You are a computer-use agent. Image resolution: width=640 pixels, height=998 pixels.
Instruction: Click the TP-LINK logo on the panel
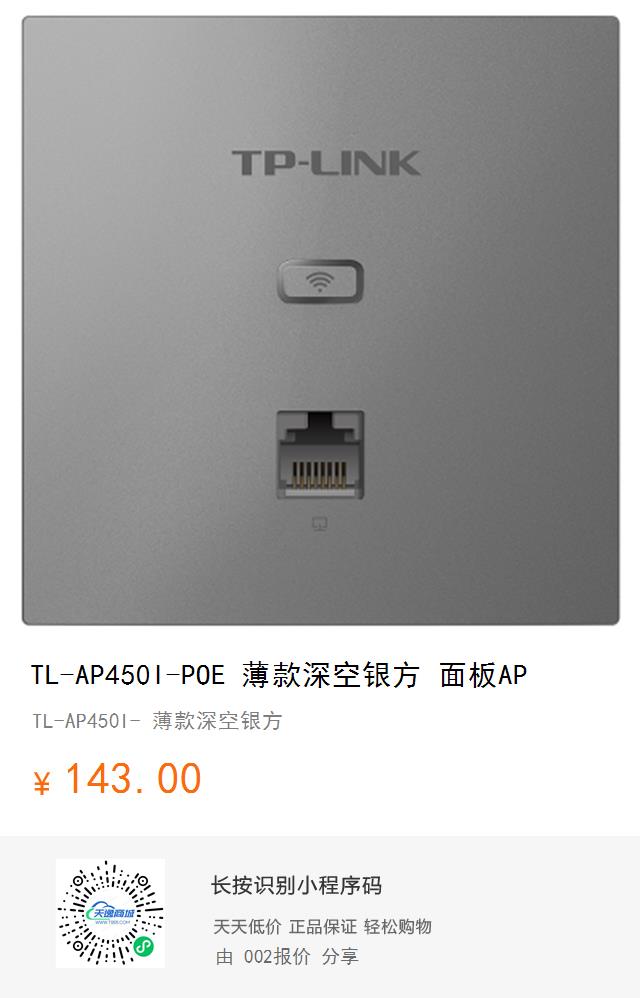pyautogui.click(x=325, y=163)
